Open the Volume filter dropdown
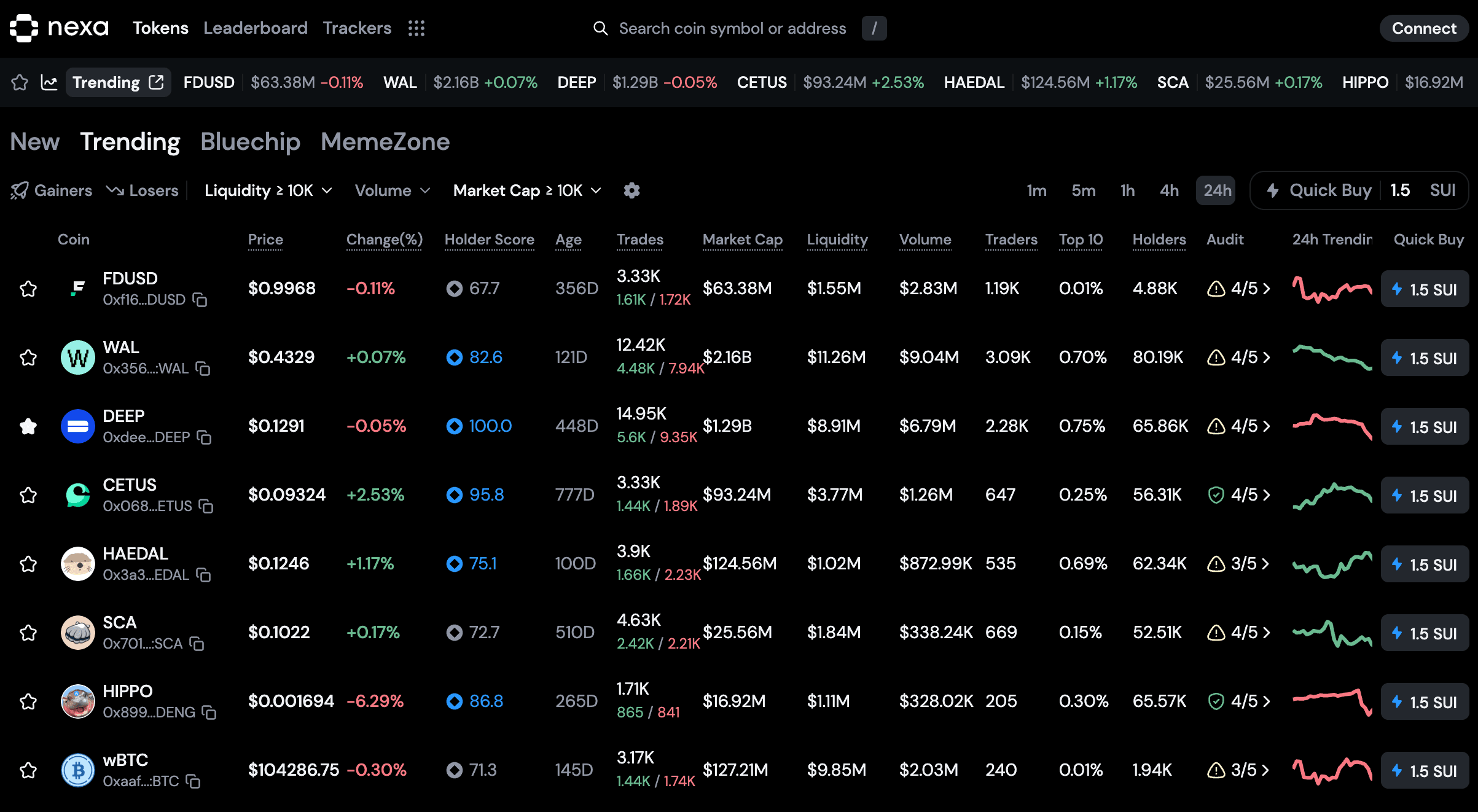The height and width of the screenshot is (812, 1478). 392,190
